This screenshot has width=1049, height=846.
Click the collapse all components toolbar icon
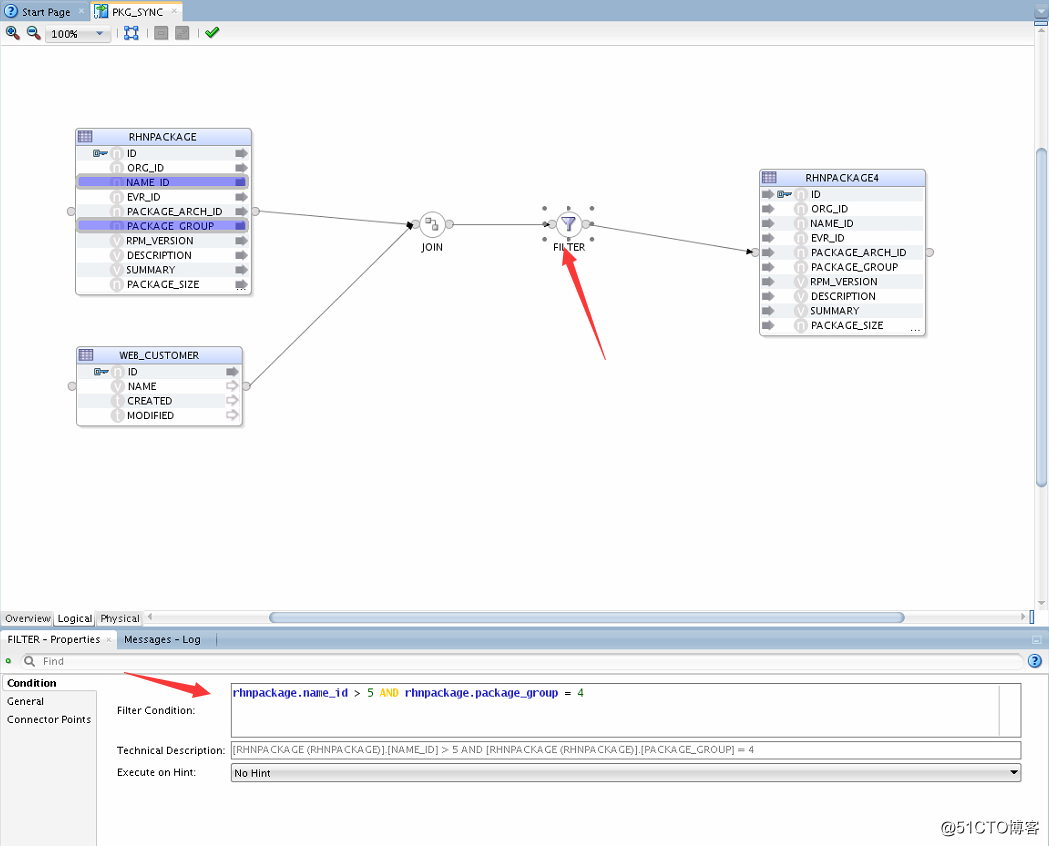[x=161, y=33]
